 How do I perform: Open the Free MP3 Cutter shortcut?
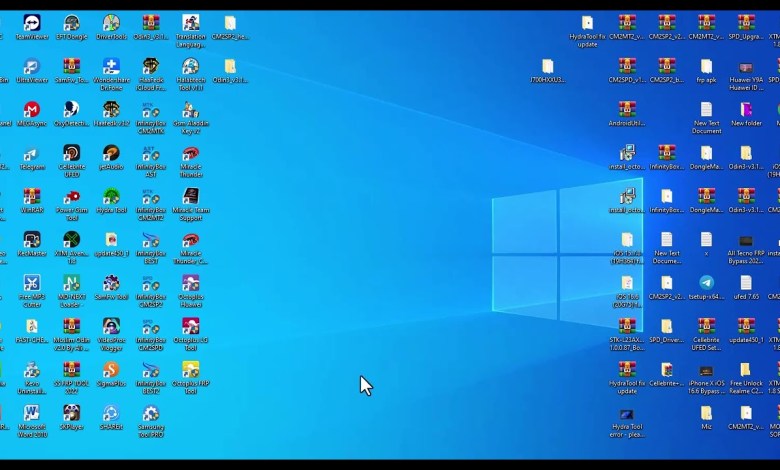[32, 284]
